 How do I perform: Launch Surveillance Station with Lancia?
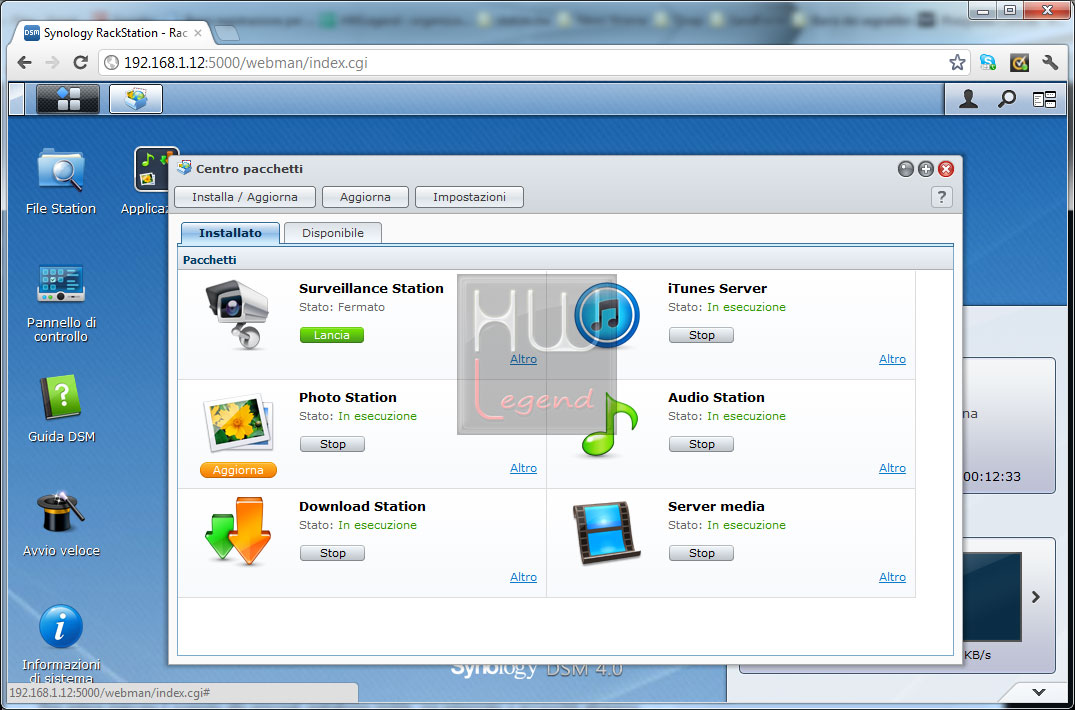[x=332, y=335]
